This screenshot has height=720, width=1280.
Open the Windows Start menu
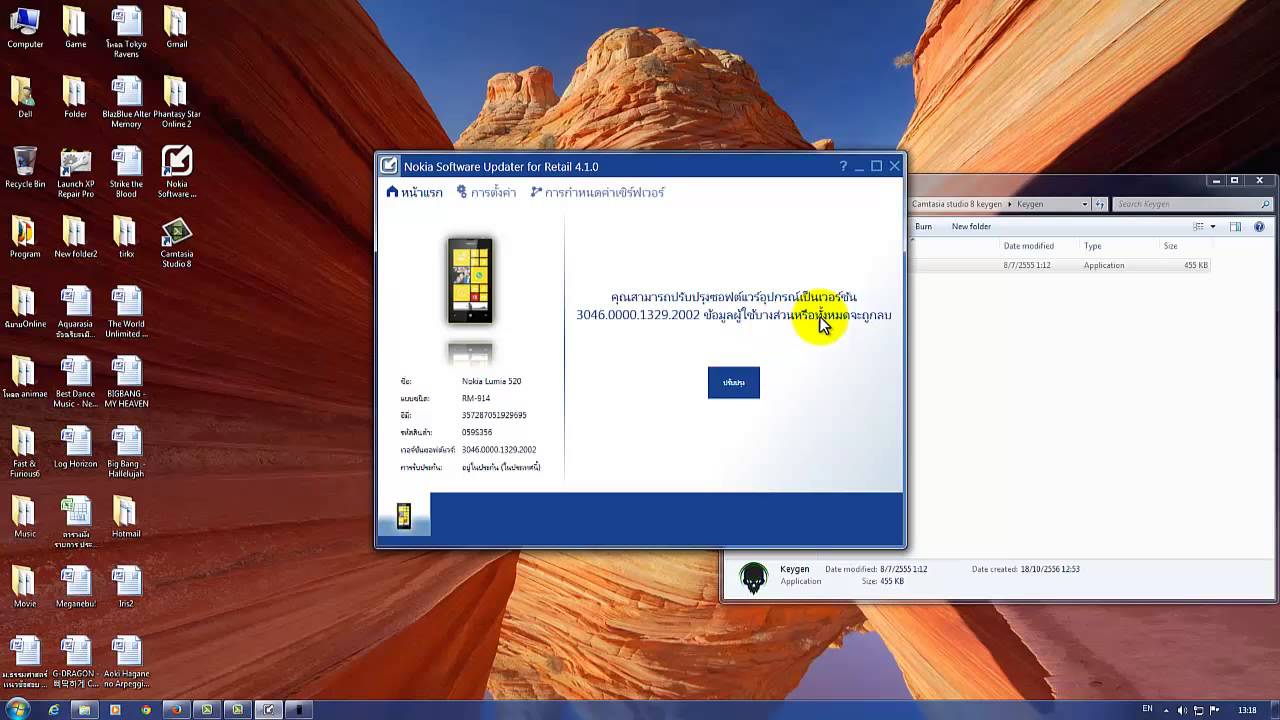pyautogui.click(x=17, y=709)
